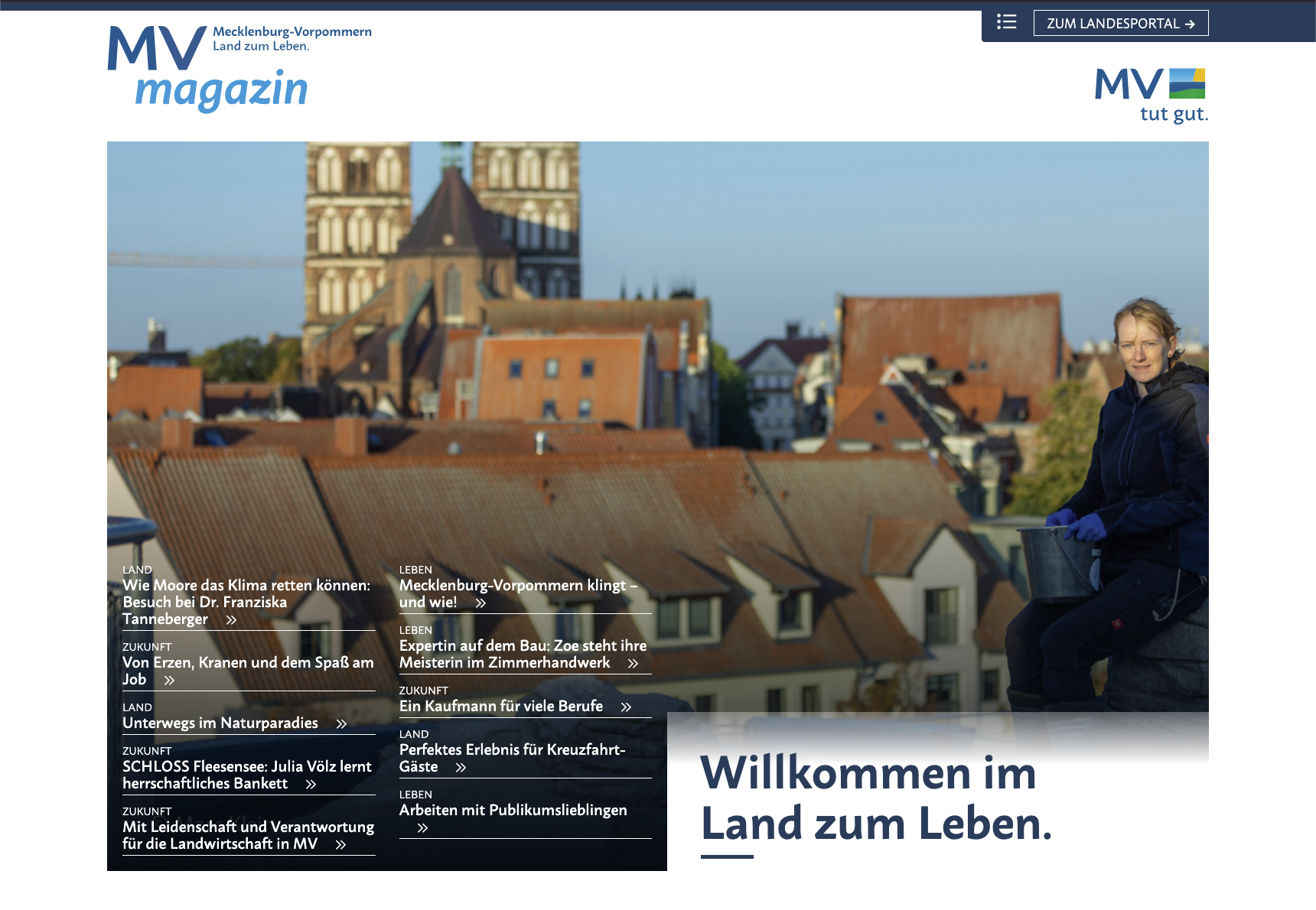This screenshot has width=1316, height=910.
Task: Open Arbeiten mit Publikumslieblingen article
Action: coord(513,811)
